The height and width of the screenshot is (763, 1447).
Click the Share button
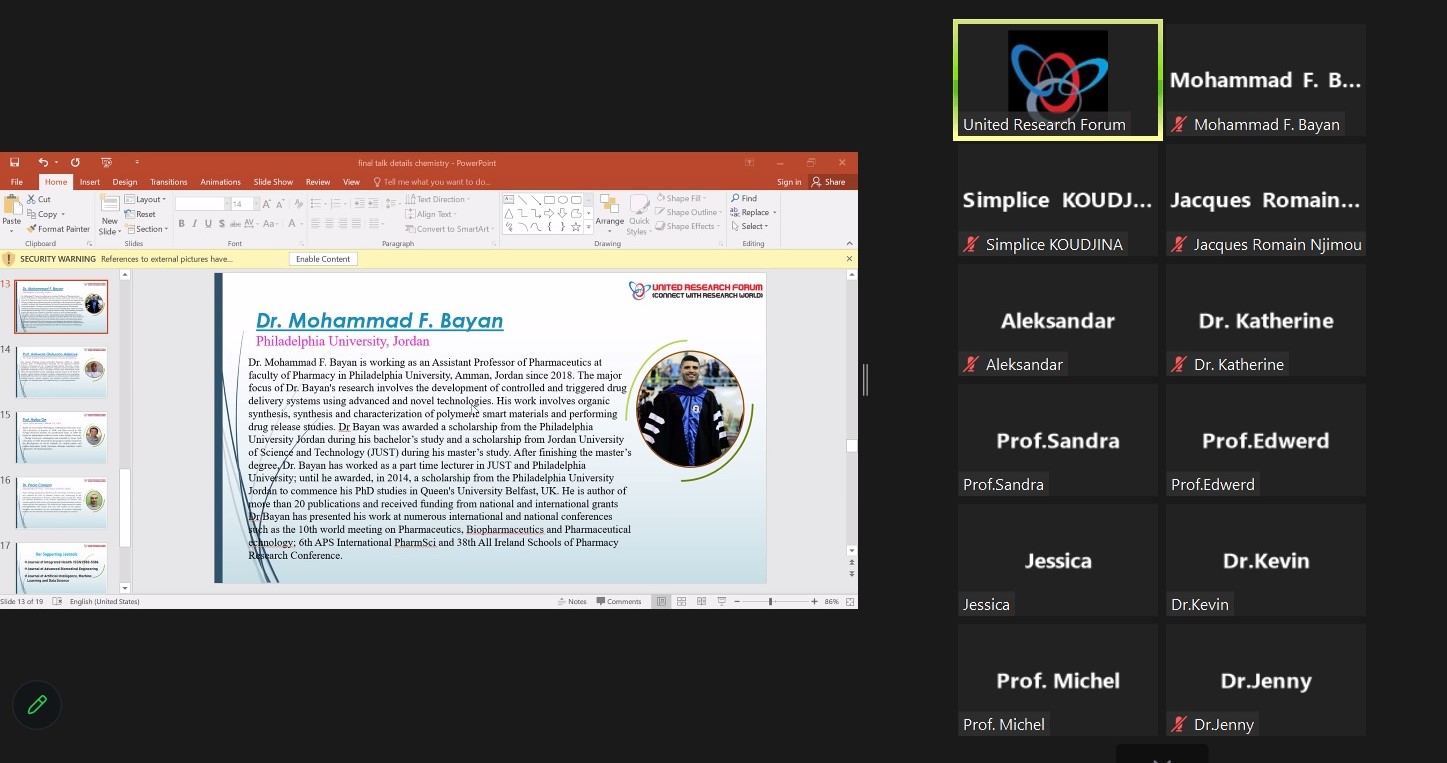tap(829, 182)
